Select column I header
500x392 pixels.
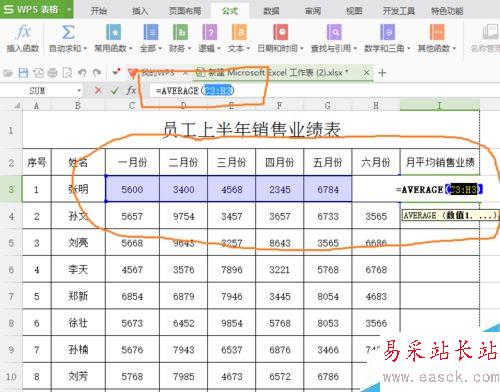pos(439,106)
